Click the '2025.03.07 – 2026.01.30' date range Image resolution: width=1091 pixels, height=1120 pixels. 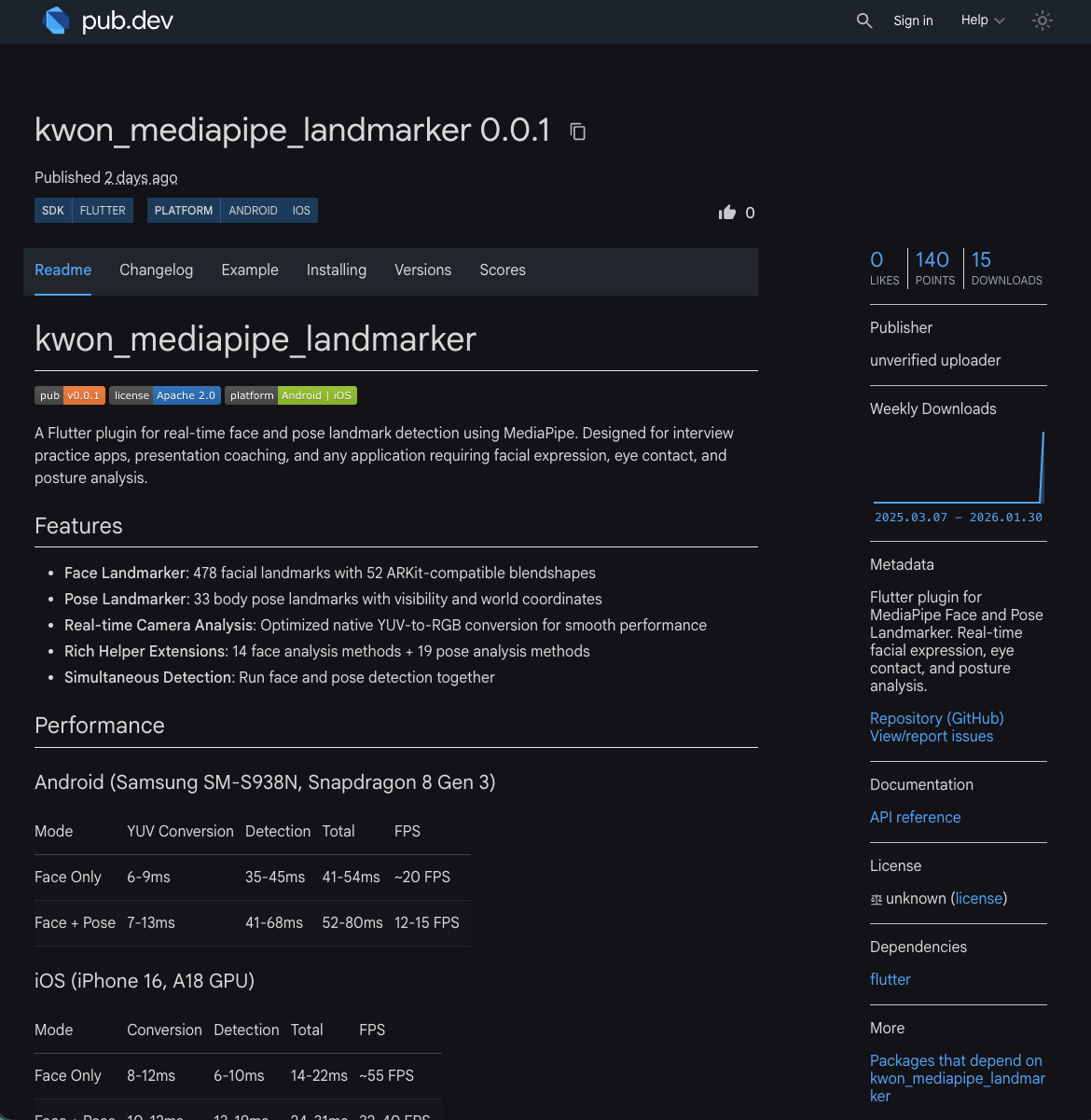959,517
